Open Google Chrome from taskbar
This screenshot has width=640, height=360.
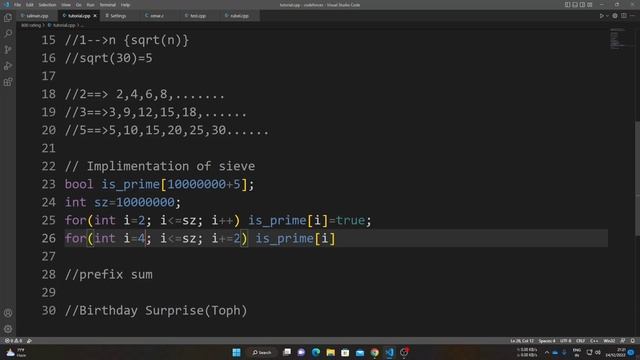[x=375, y=352]
